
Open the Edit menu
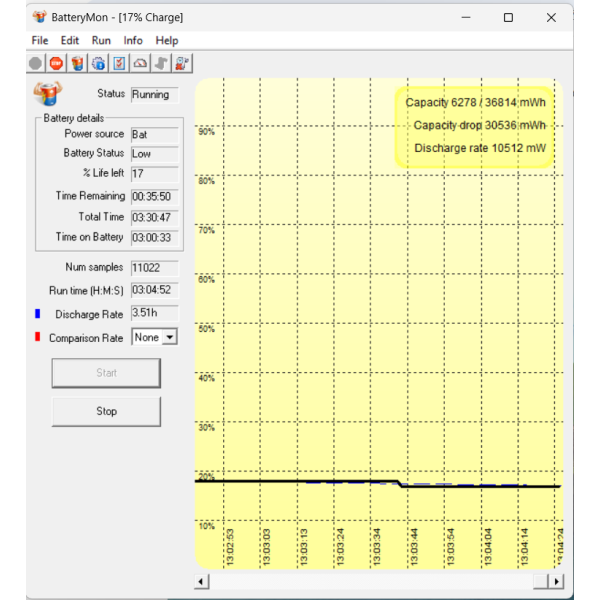click(70, 41)
